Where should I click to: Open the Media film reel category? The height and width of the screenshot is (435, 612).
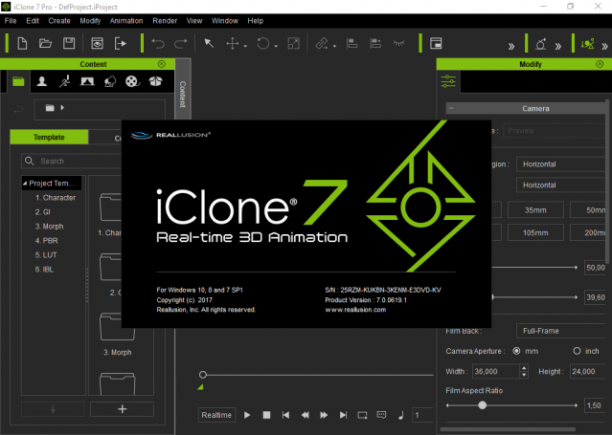132,82
